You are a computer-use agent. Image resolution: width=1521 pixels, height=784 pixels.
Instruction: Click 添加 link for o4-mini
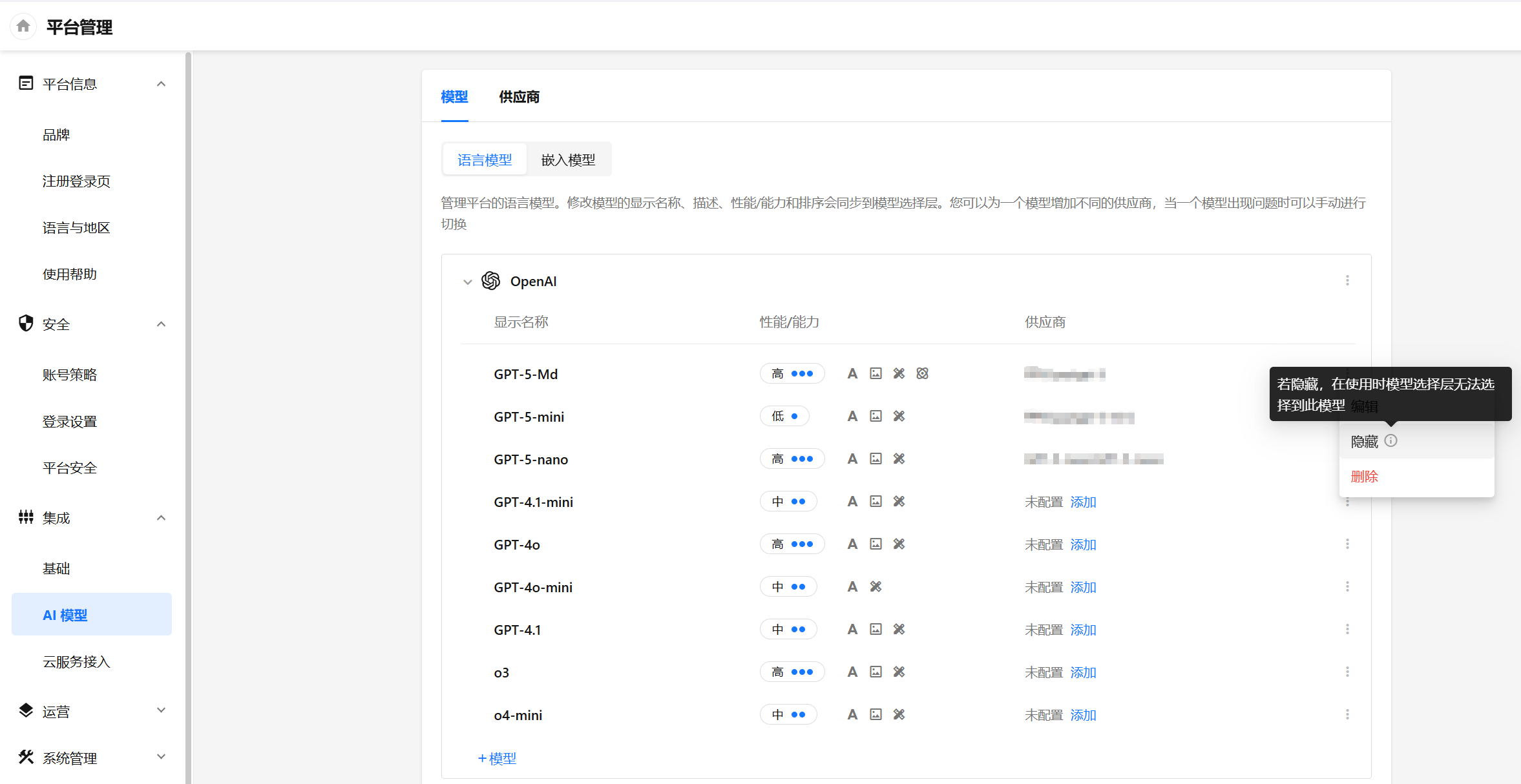[x=1083, y=715]
